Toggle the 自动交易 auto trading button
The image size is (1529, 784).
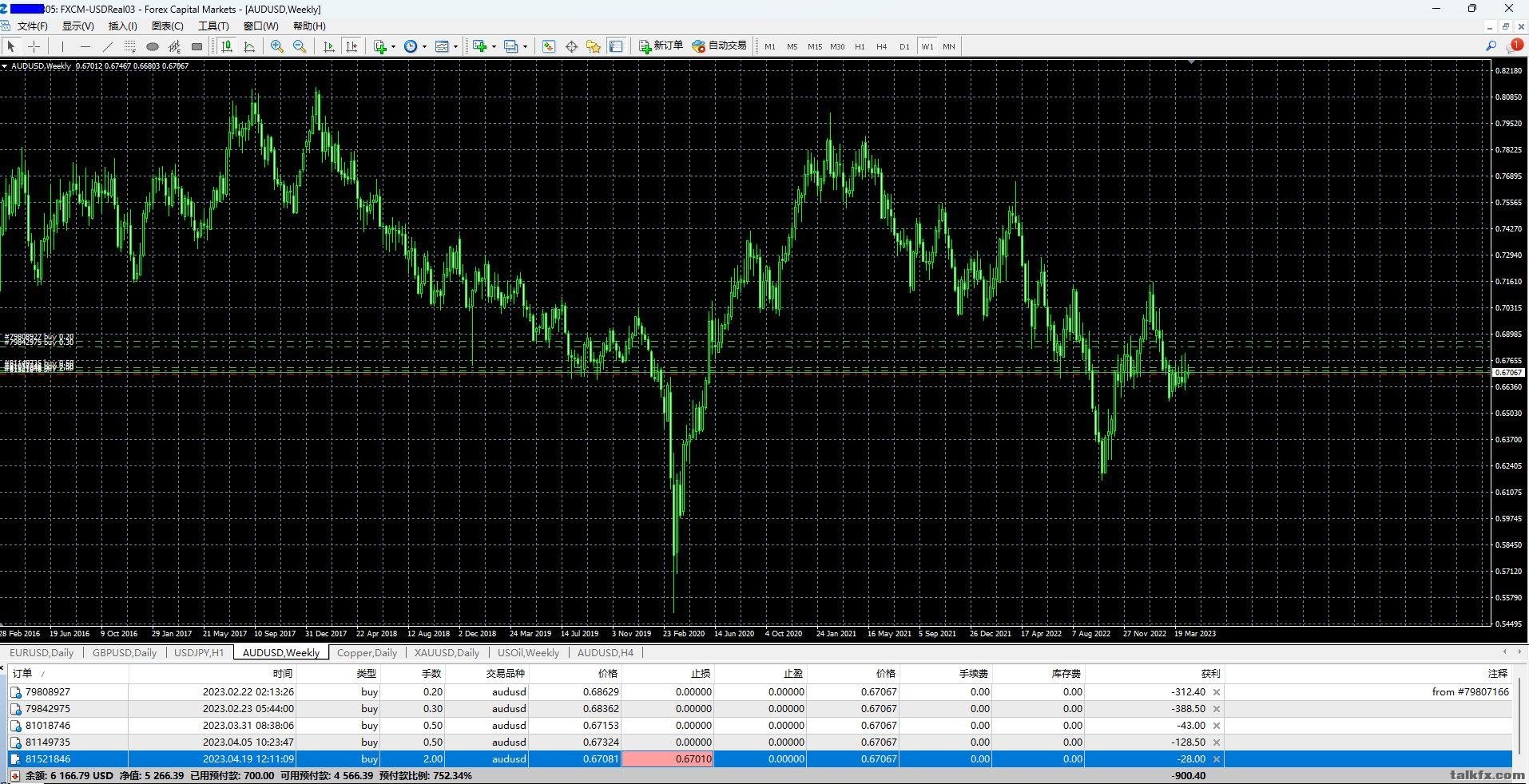(719, 46)
